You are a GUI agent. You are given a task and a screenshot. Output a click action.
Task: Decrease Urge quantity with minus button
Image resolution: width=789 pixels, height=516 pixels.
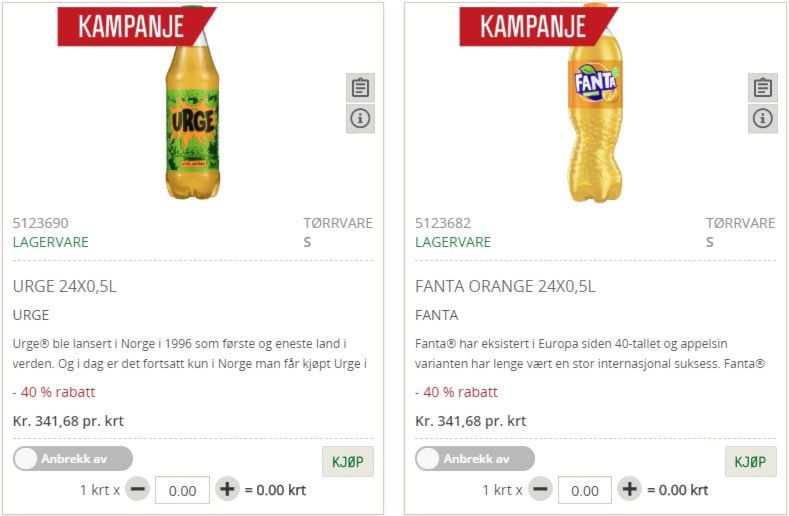pos(137,489)
